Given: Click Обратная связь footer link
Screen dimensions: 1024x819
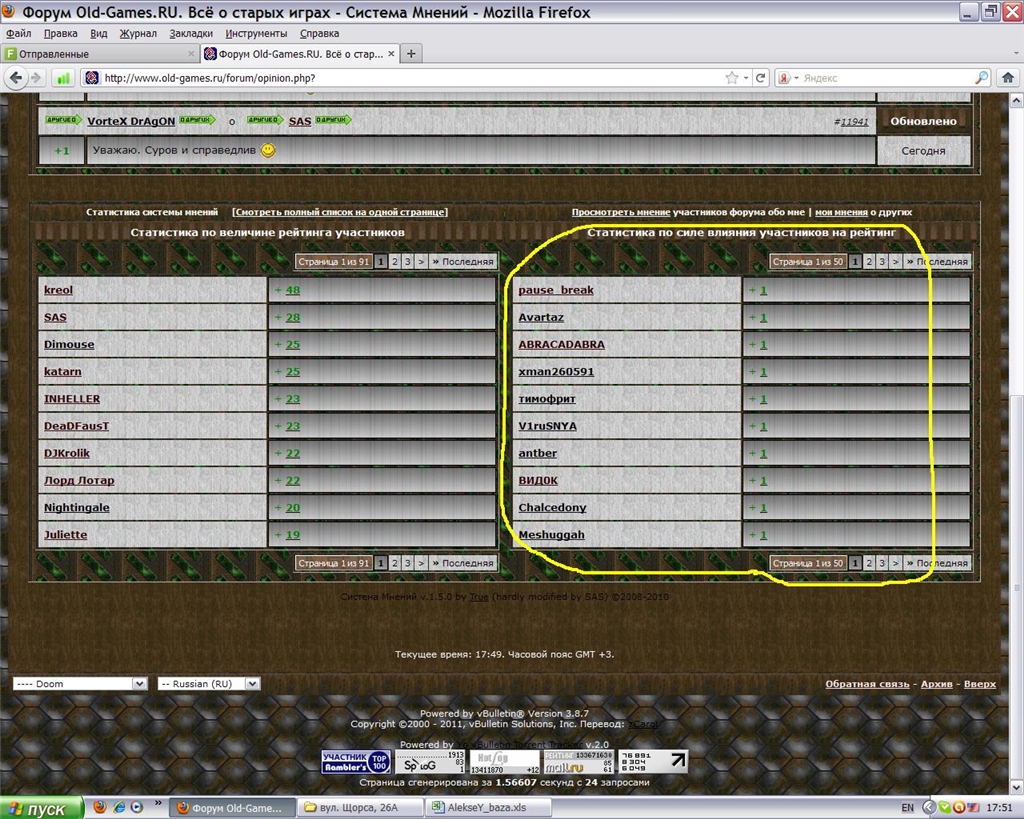Looking at the screenshot, I should (x=867, y=684).
